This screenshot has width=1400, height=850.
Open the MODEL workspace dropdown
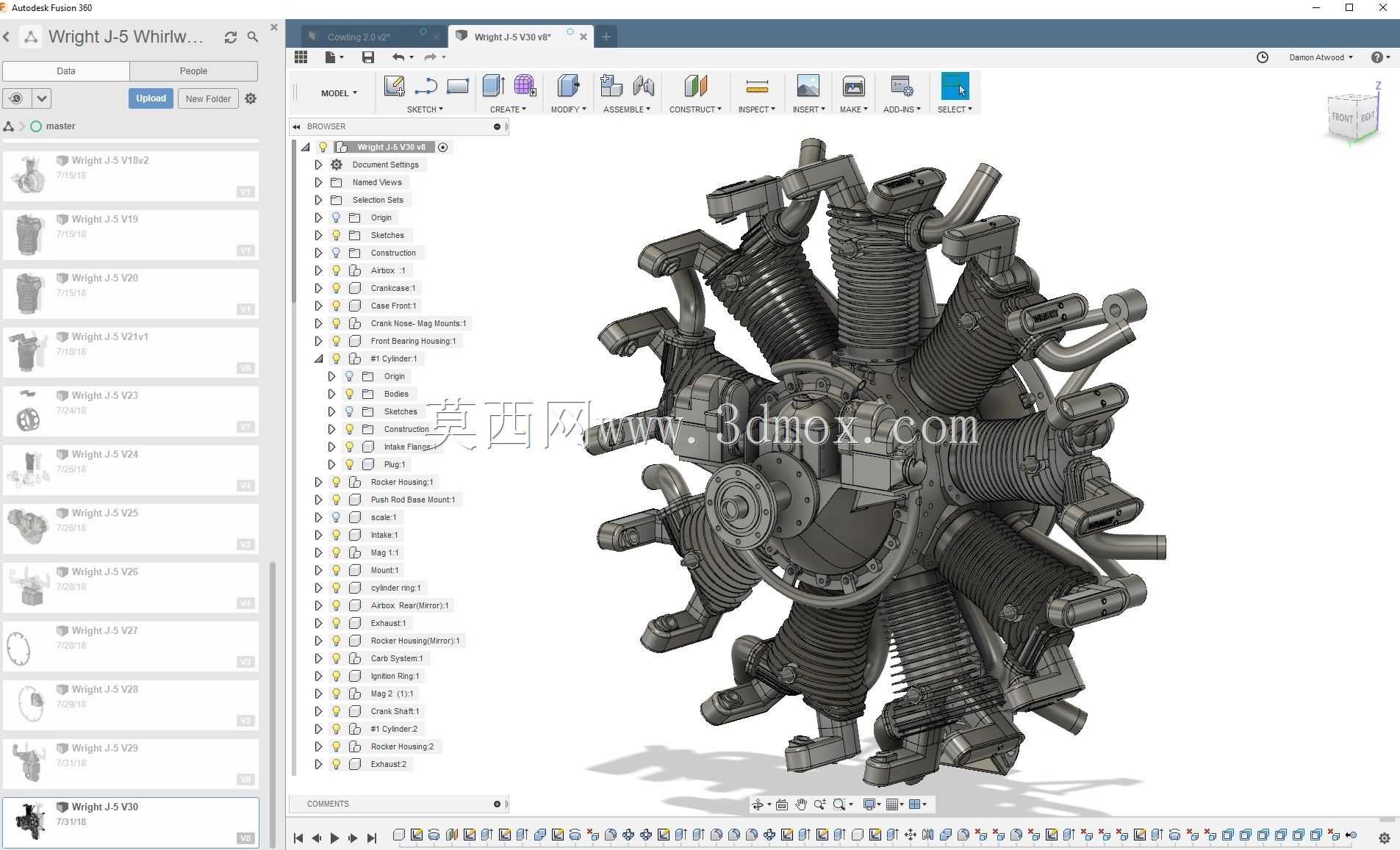coord(339,93)
